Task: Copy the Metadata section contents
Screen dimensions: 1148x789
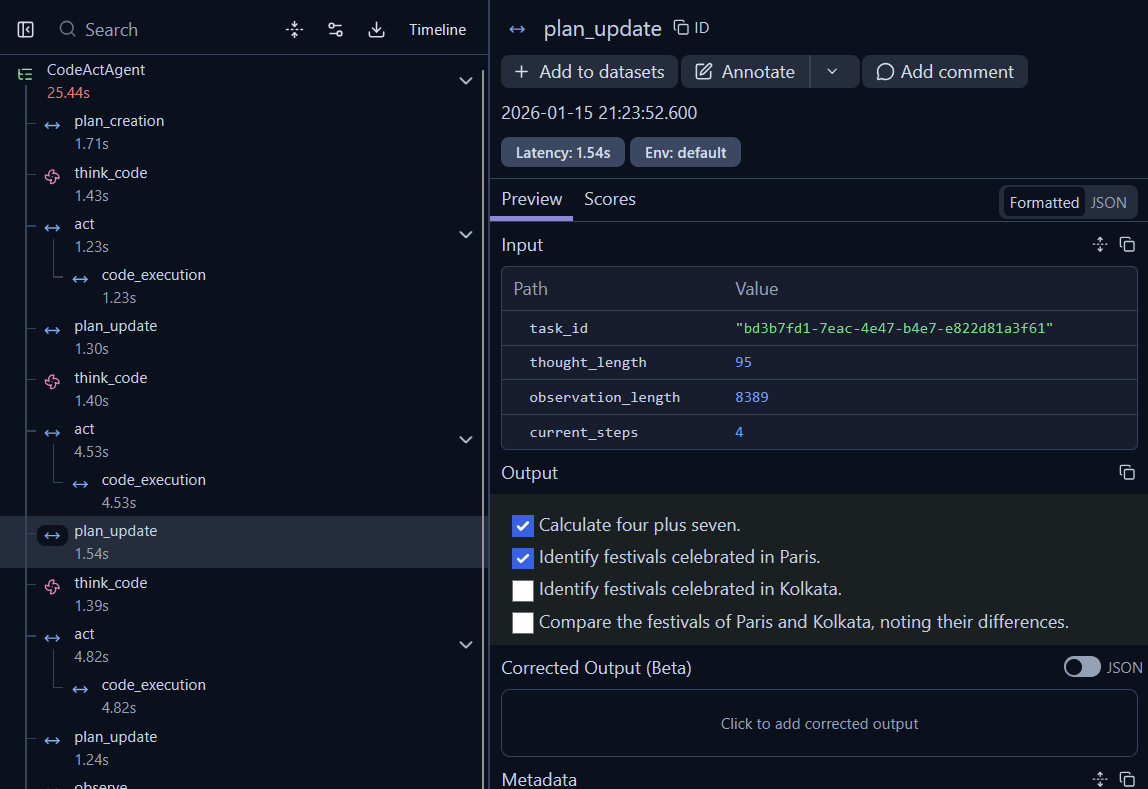Action: click(1127, 779)
